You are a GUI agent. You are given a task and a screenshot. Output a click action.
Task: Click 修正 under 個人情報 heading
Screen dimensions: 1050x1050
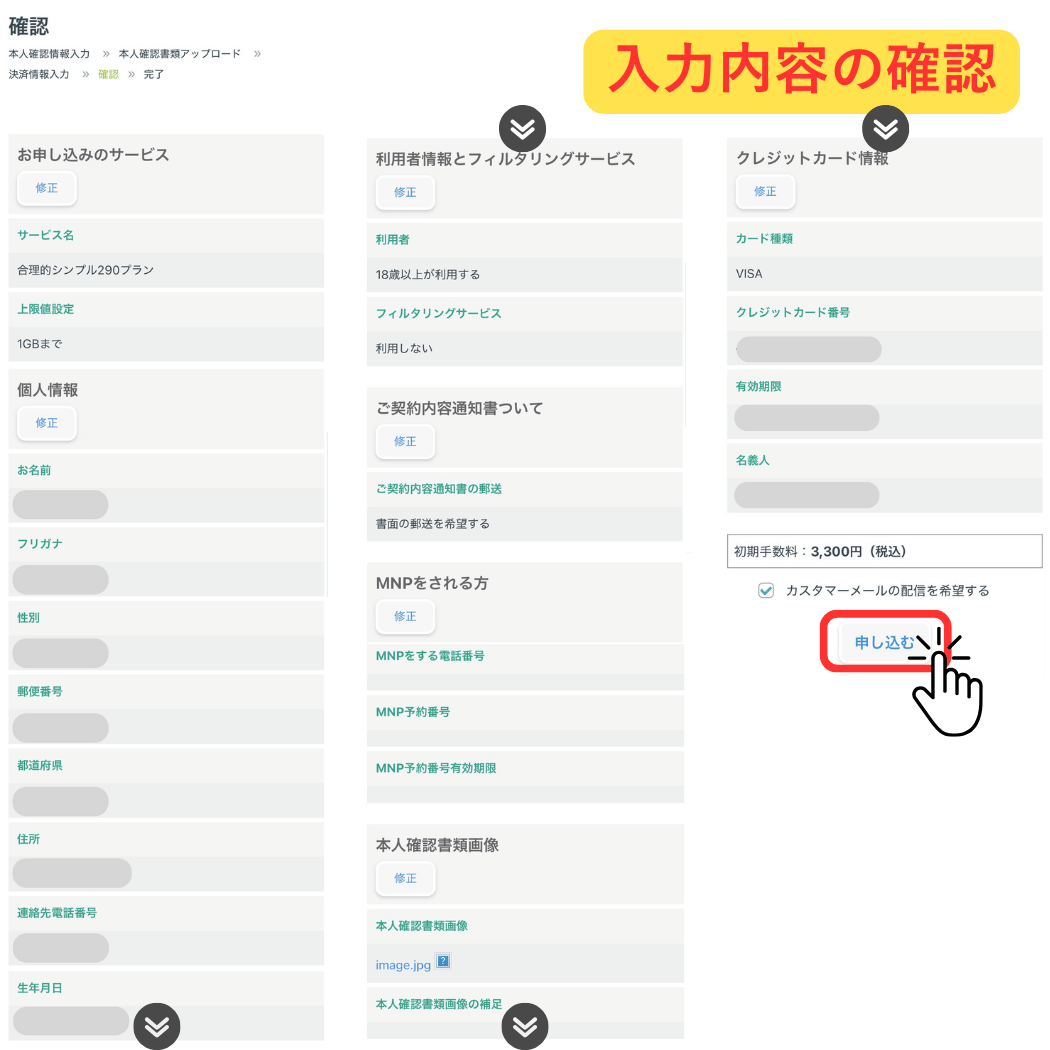click(x=46, y=423)
